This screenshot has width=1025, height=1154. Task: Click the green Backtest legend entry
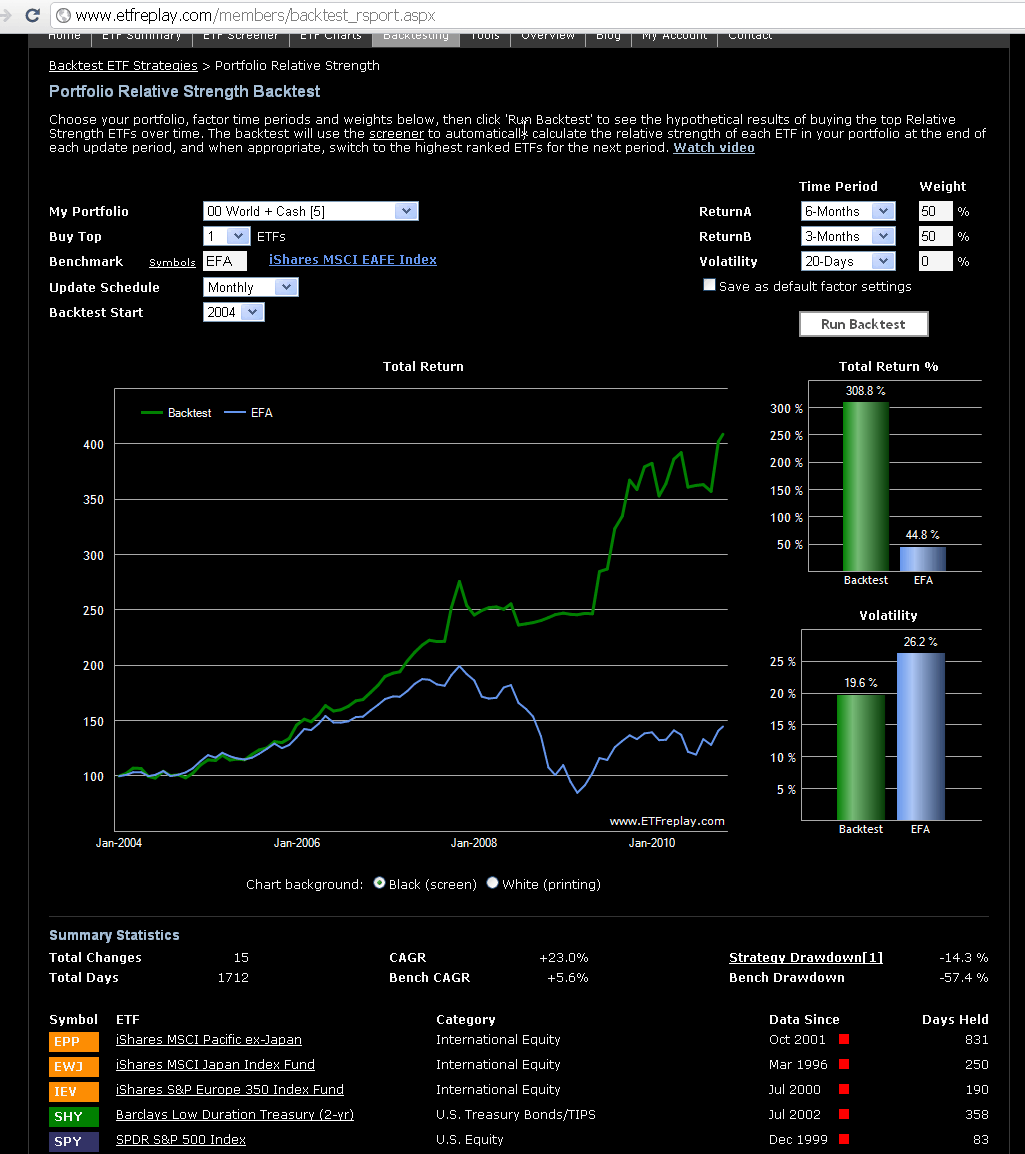pos(176,413)
